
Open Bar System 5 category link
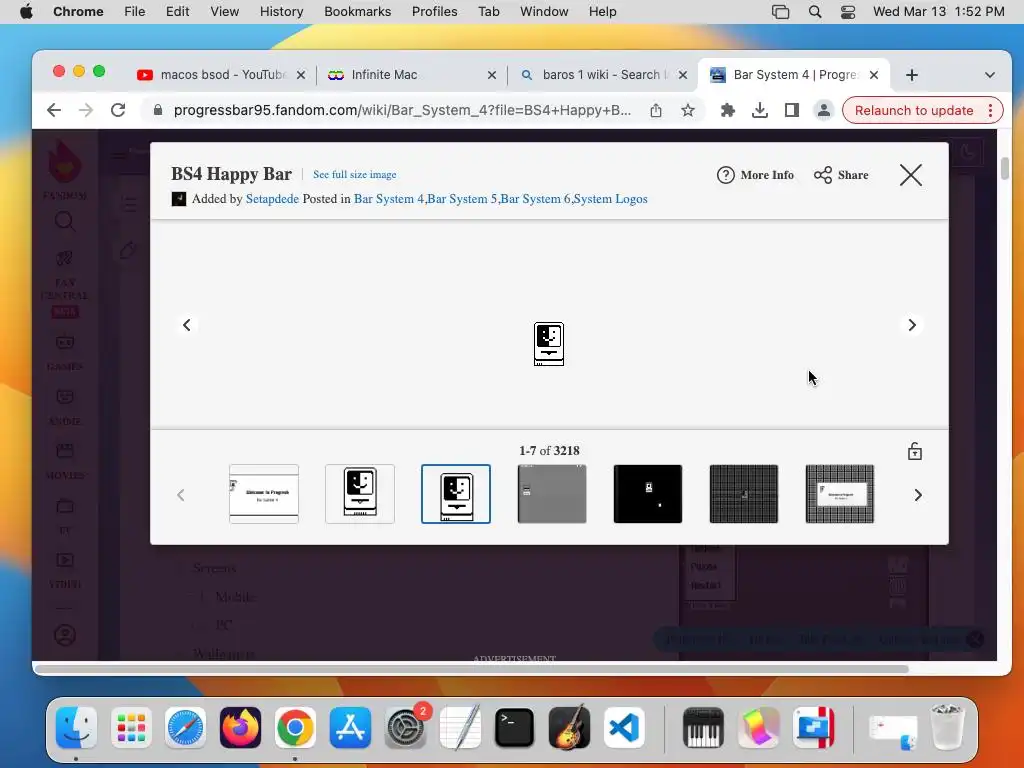click(462, 199)
